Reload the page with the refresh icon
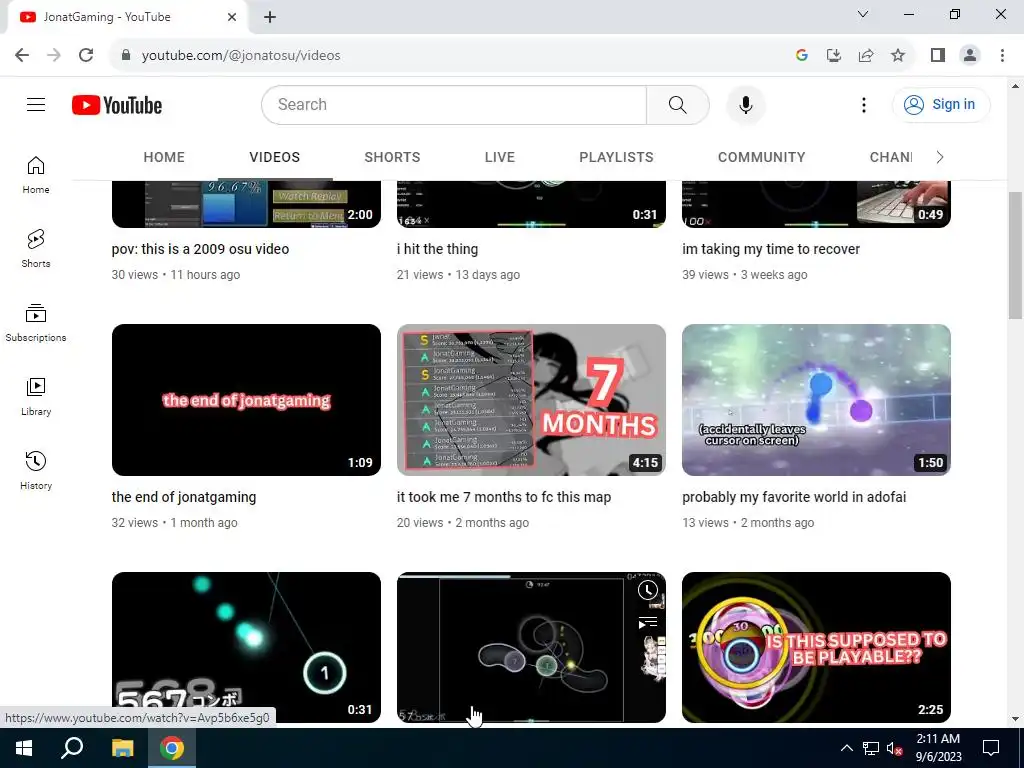The height and width of the screenshot is (768, 1024). tap(86, 55)
